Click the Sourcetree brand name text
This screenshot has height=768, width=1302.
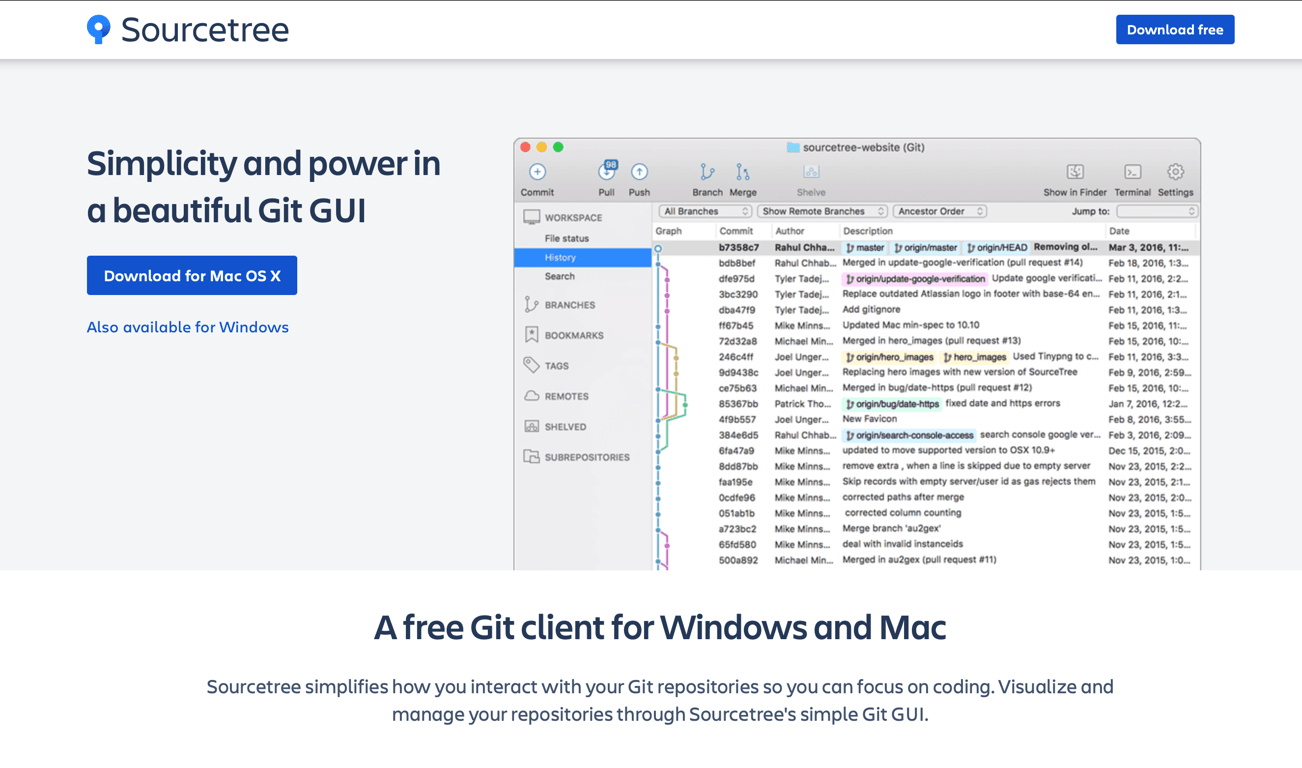[205, 29]
